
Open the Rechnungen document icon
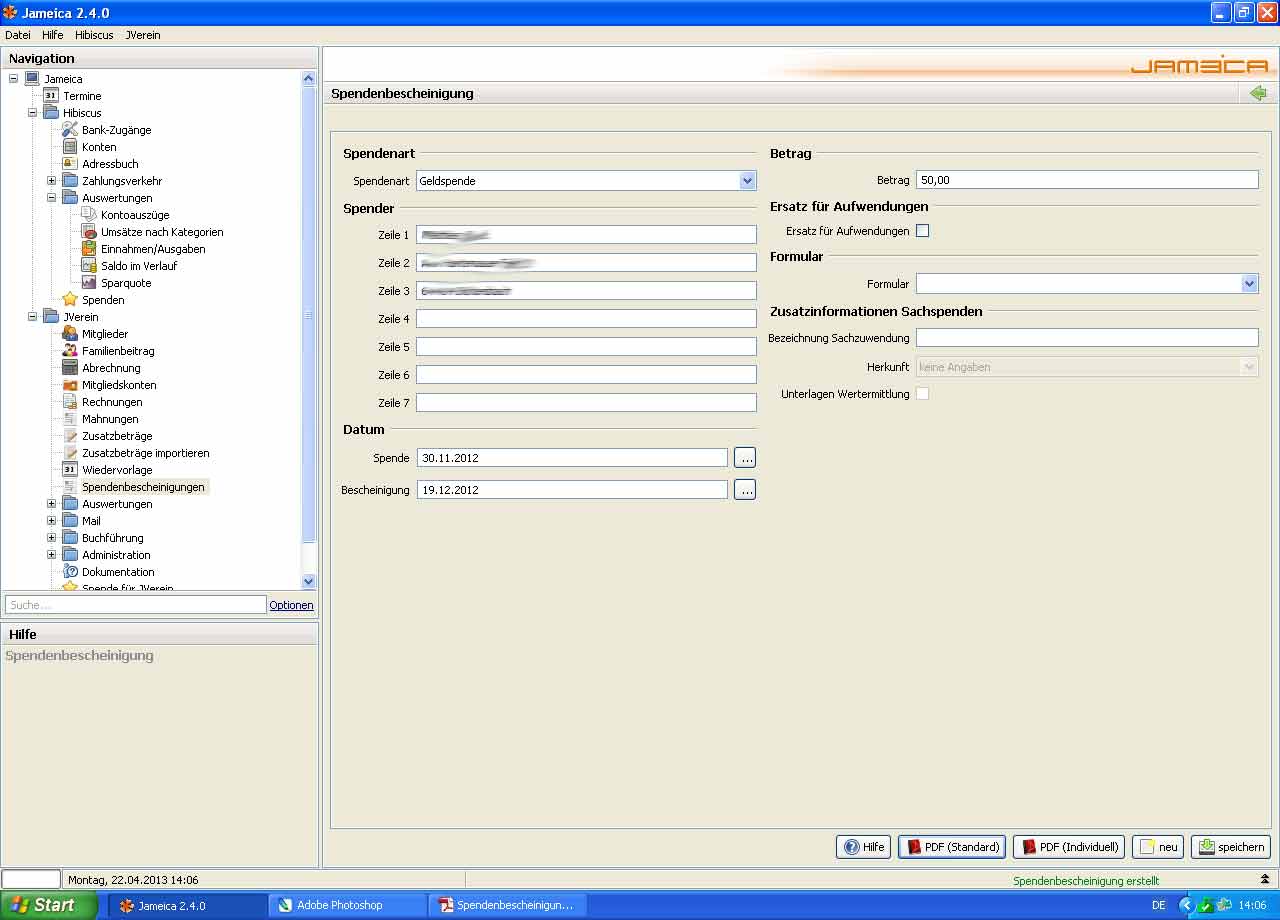pos(70,402)
